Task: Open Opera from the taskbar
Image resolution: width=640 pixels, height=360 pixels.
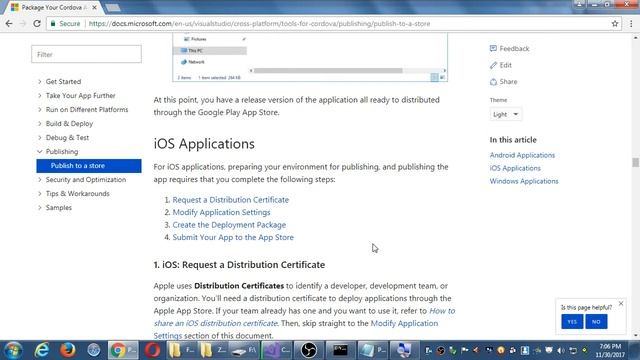Action: 152,350
